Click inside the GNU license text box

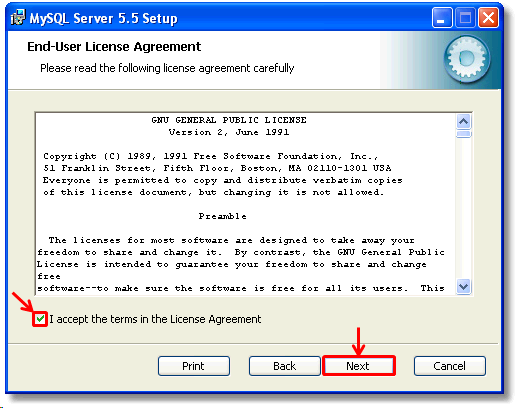[246, 204]
